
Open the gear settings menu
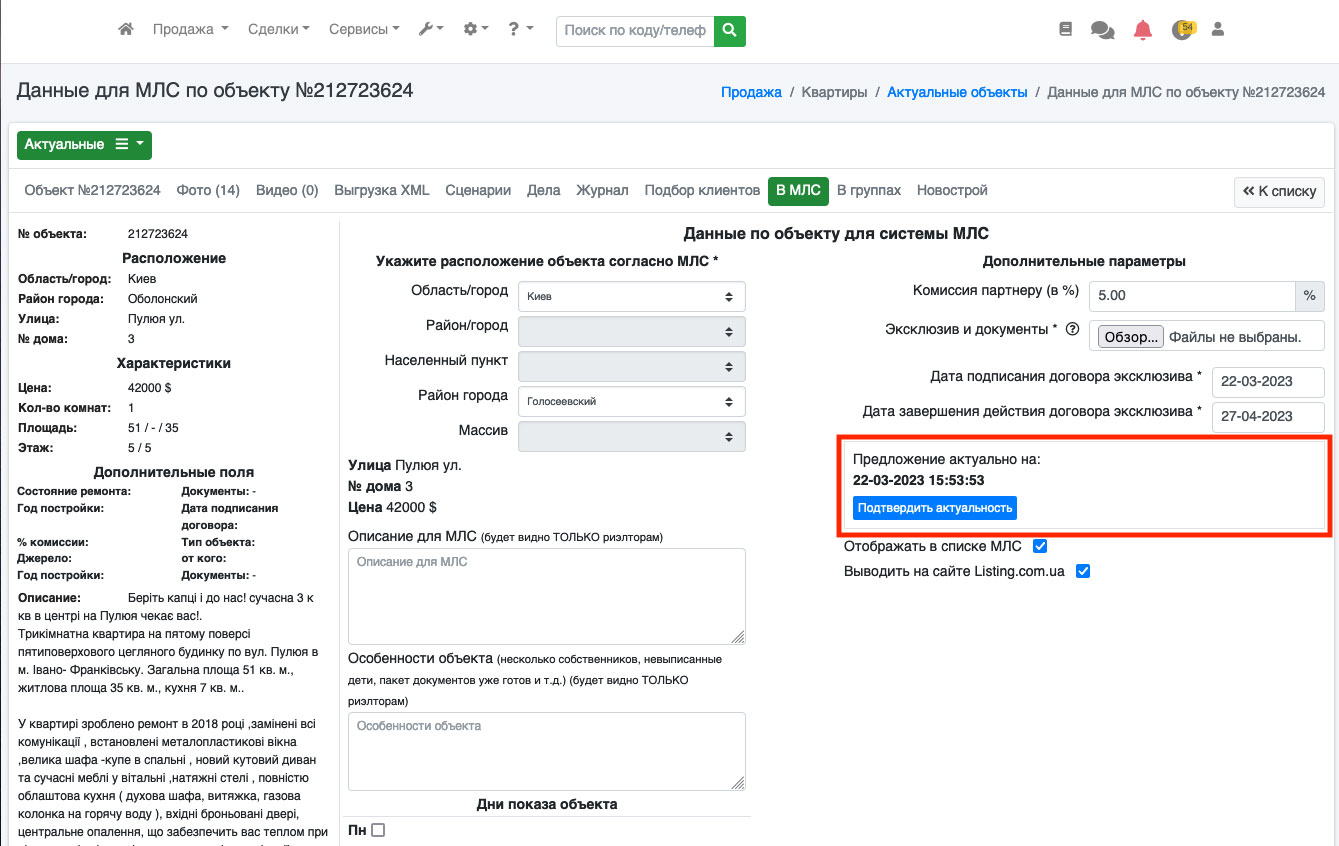tap(476, 30)
